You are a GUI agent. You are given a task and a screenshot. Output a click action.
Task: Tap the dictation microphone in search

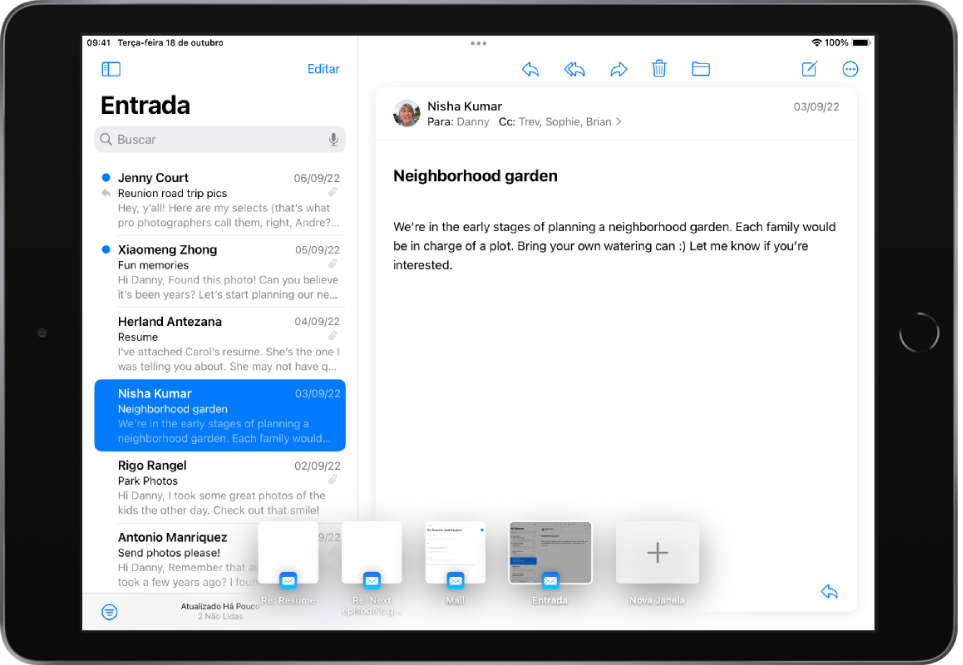[333, 139]
